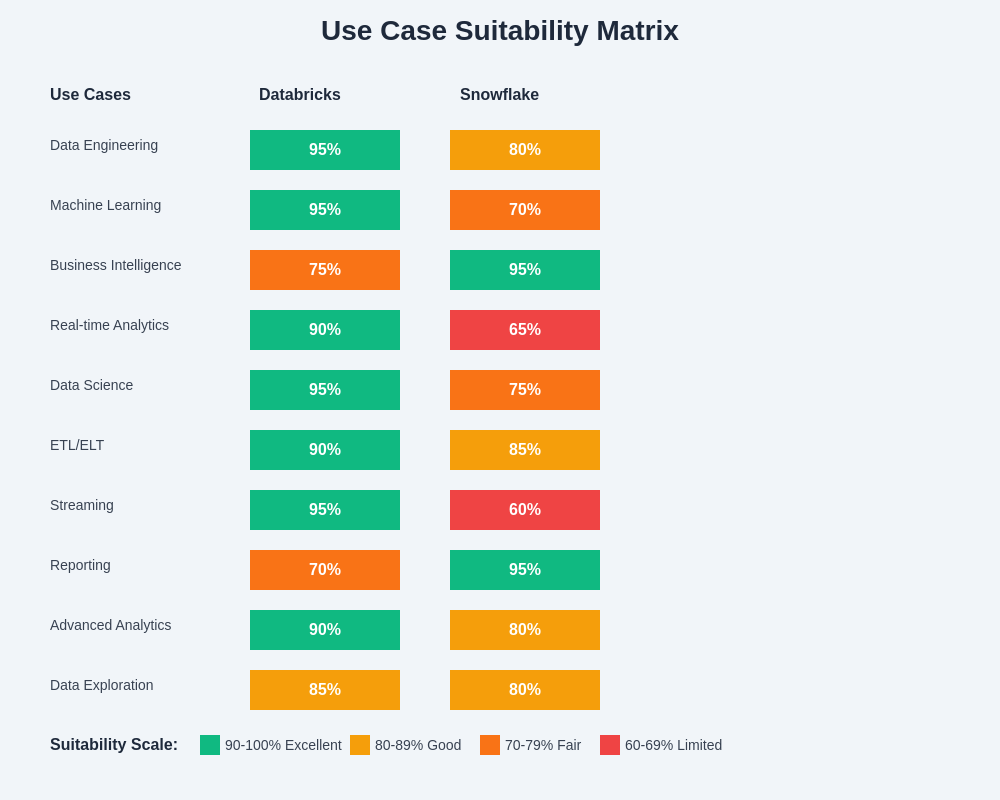Click the red Limited legend swatch
The image size is (1000, 800).
point(610,745)
